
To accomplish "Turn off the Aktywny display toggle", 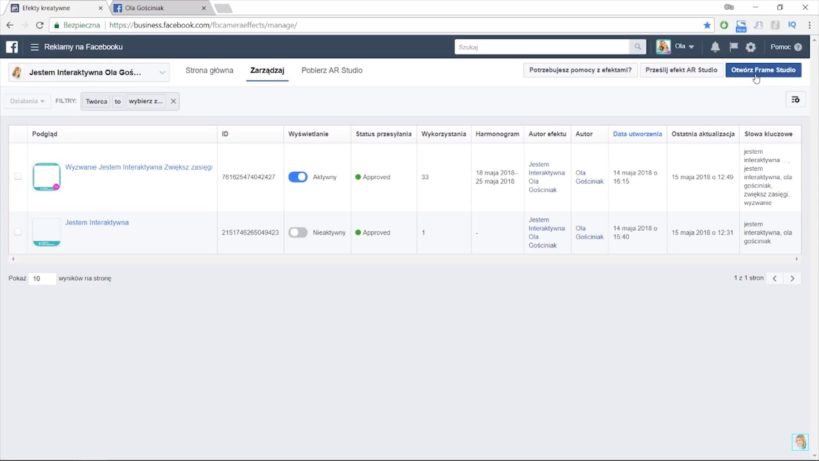I will [x=298, y=177].
